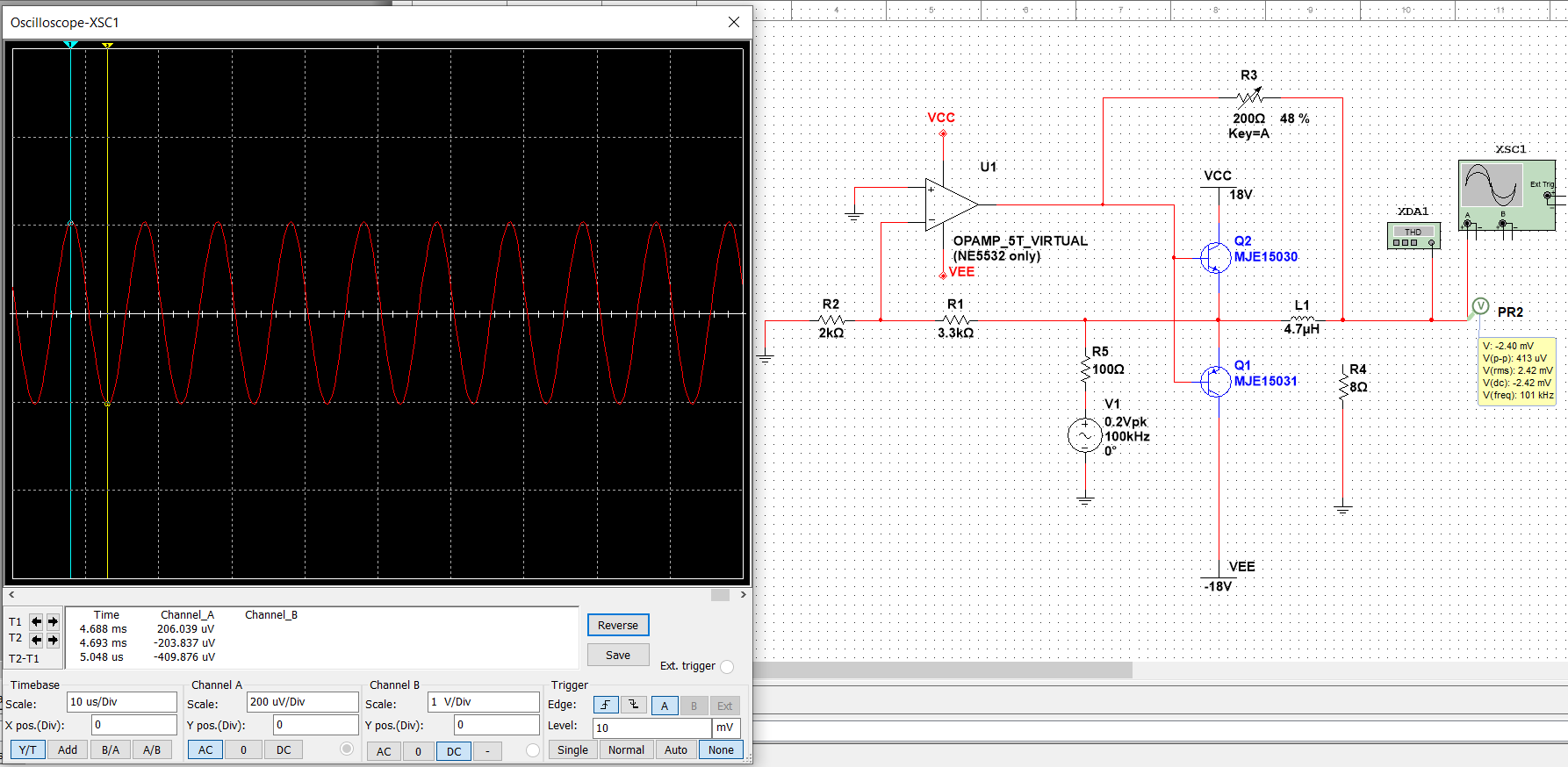The width and height of the screenshot is (1568, 767).
Task: Move cursor T2 left with its arrow
Action: (37, 640)
